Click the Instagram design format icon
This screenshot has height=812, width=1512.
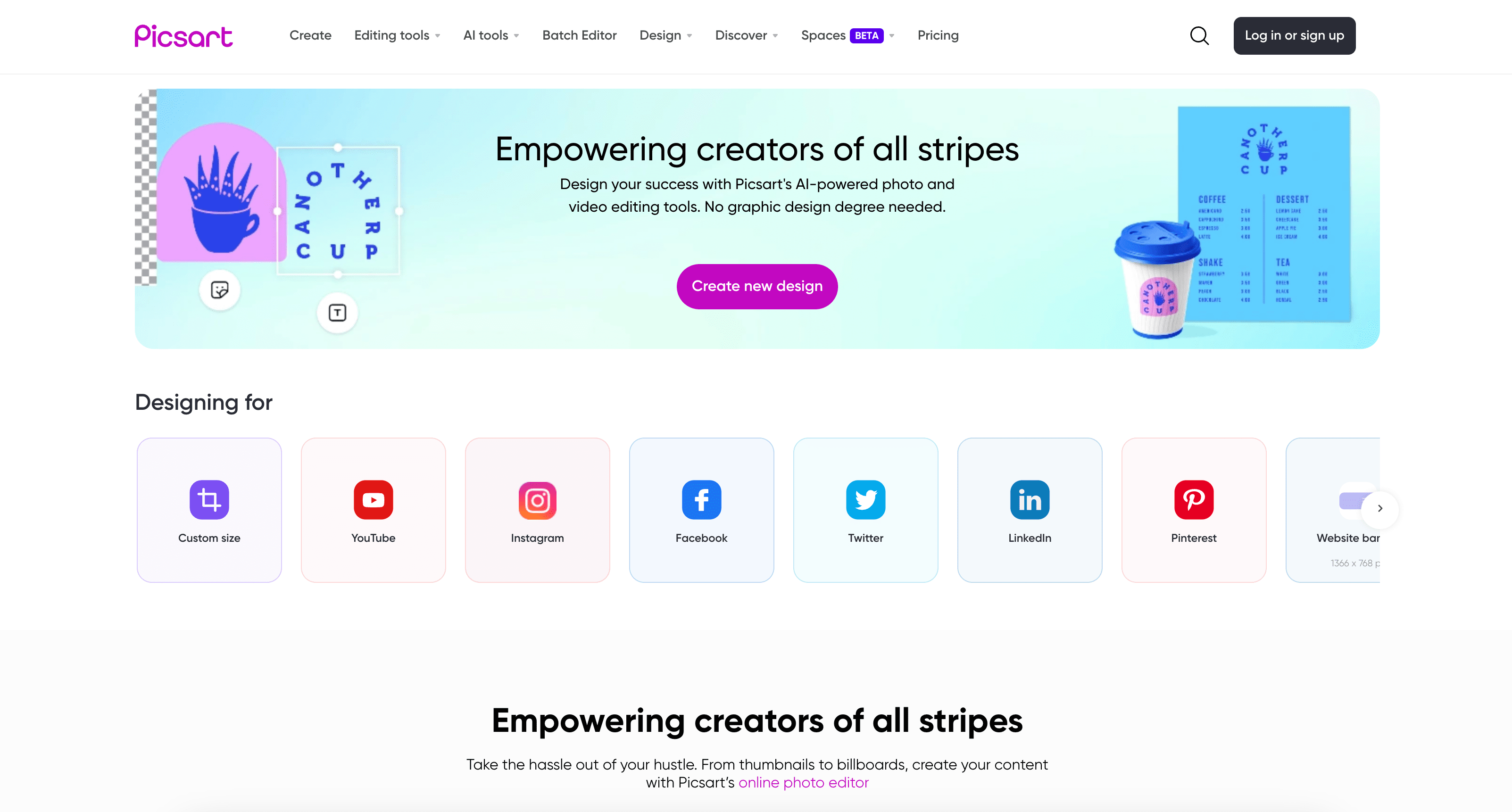click(x=536, y=499)
